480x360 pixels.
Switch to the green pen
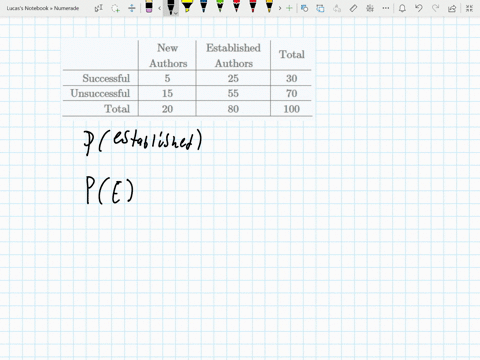click(x=220, y=6)
